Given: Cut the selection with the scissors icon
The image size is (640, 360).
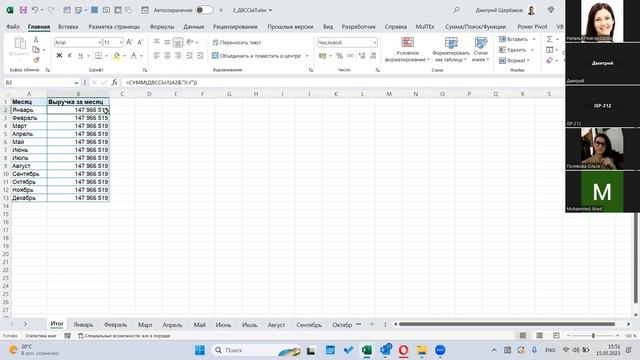Looking at the screenshot, I should tap(36, 40).
